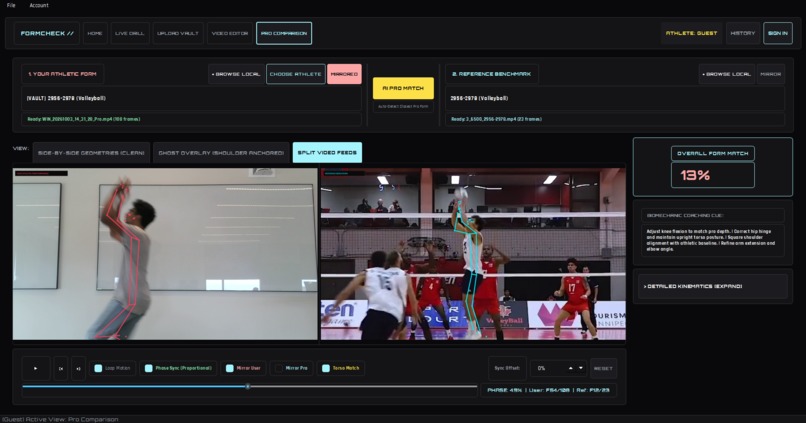Step back one frame

(61, 368)
